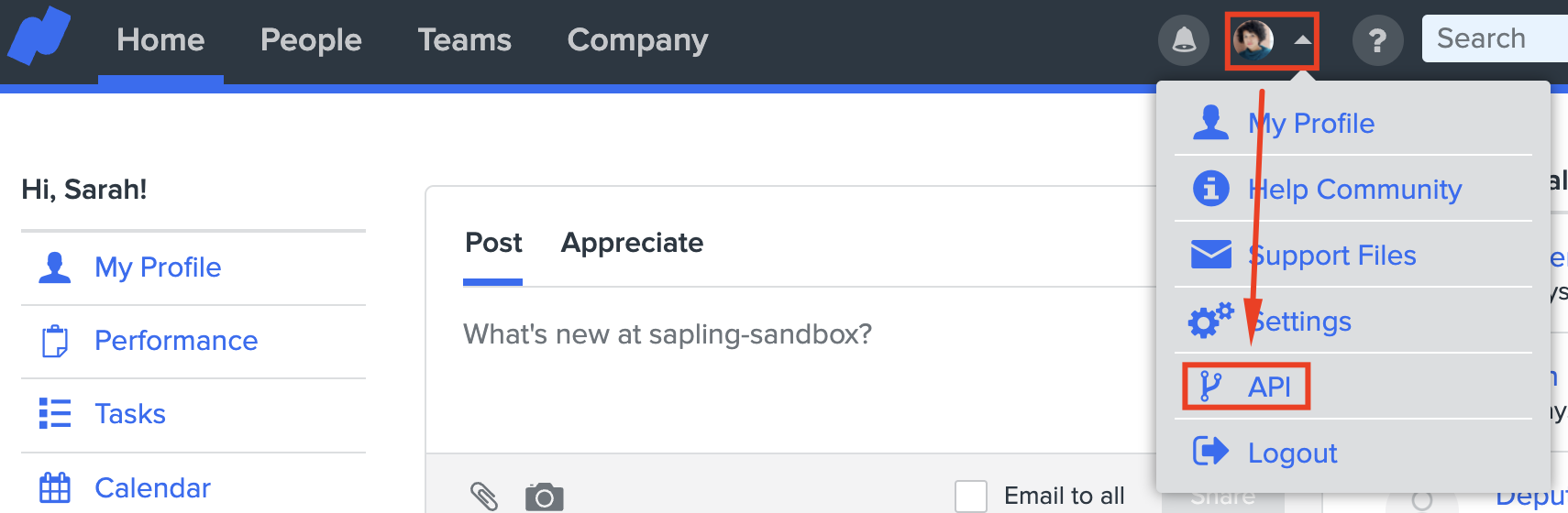Click the blue app logo

point(39,37)
